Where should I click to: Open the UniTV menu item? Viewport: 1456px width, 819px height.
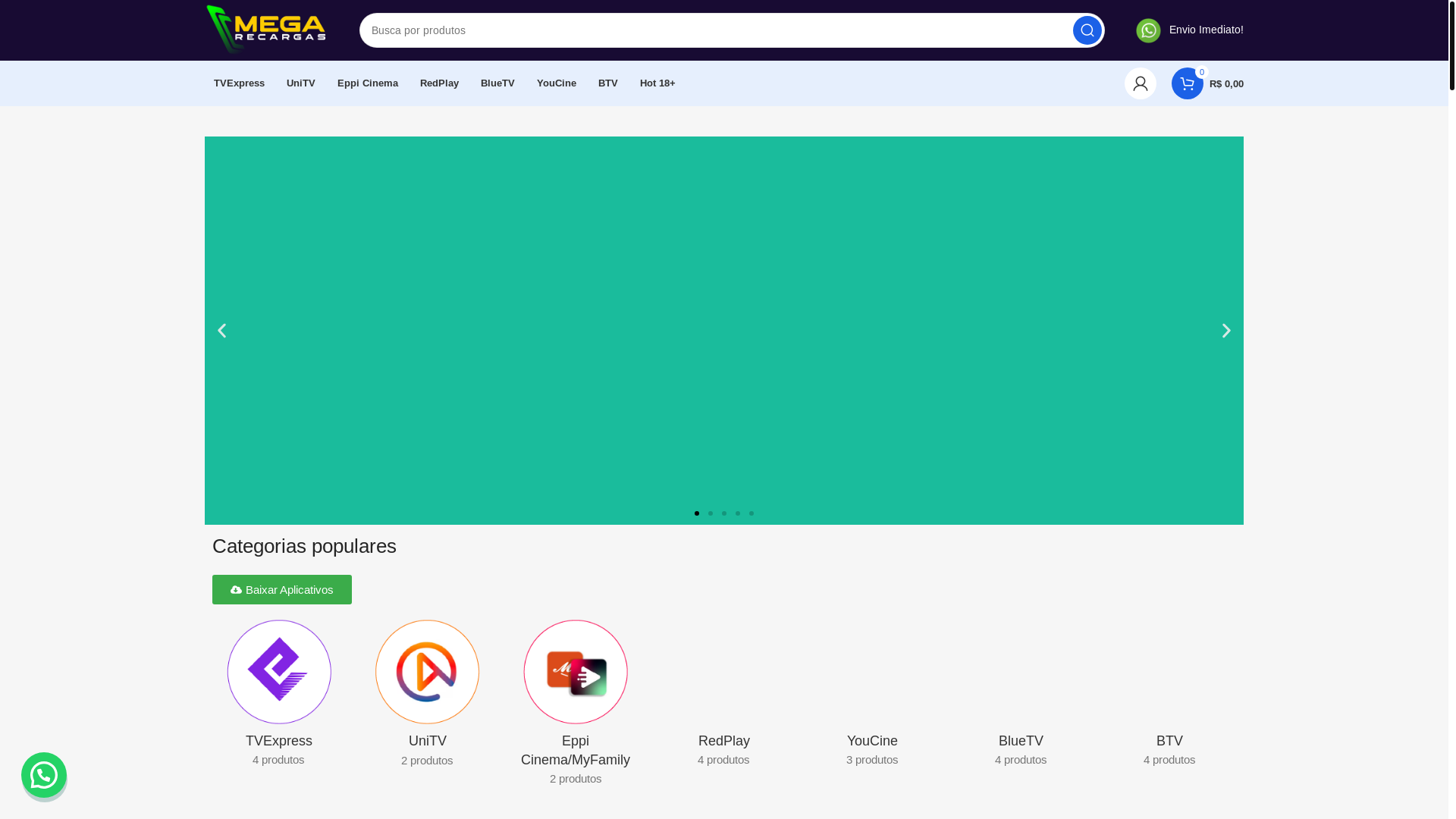pyautogui.click(x=301, y=83)
